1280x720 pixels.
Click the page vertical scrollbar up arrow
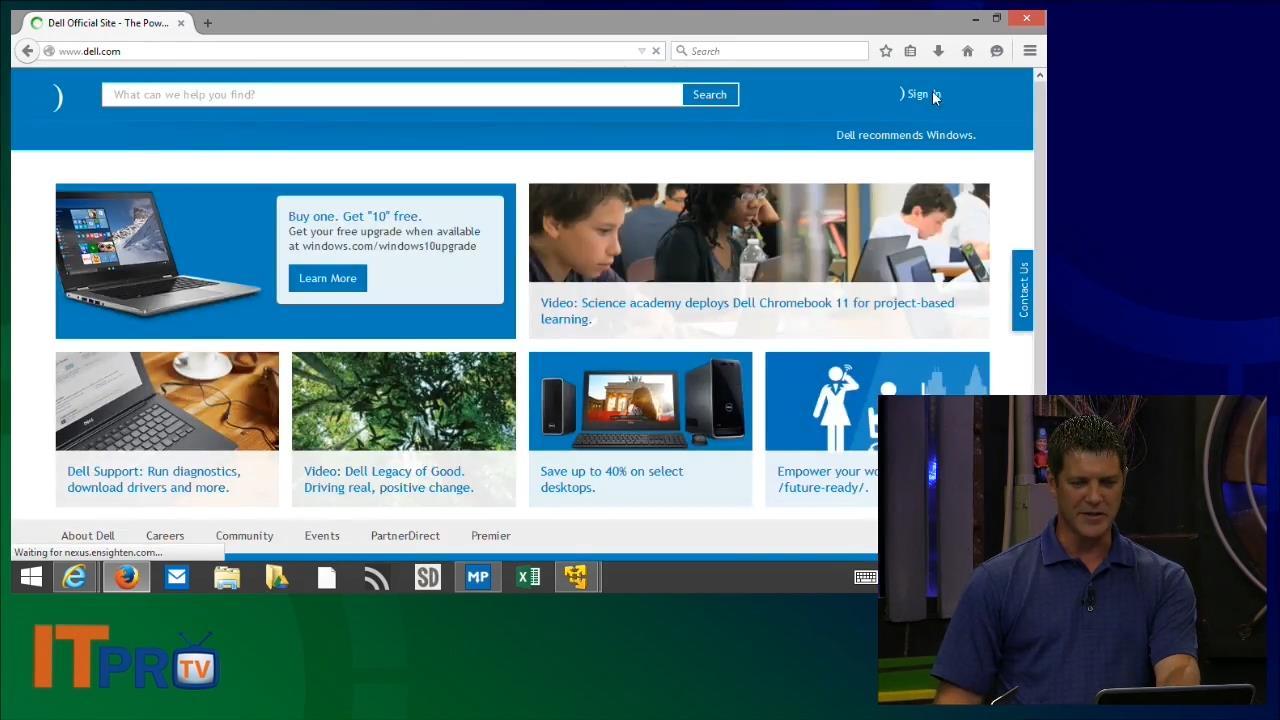(1040, 75)
